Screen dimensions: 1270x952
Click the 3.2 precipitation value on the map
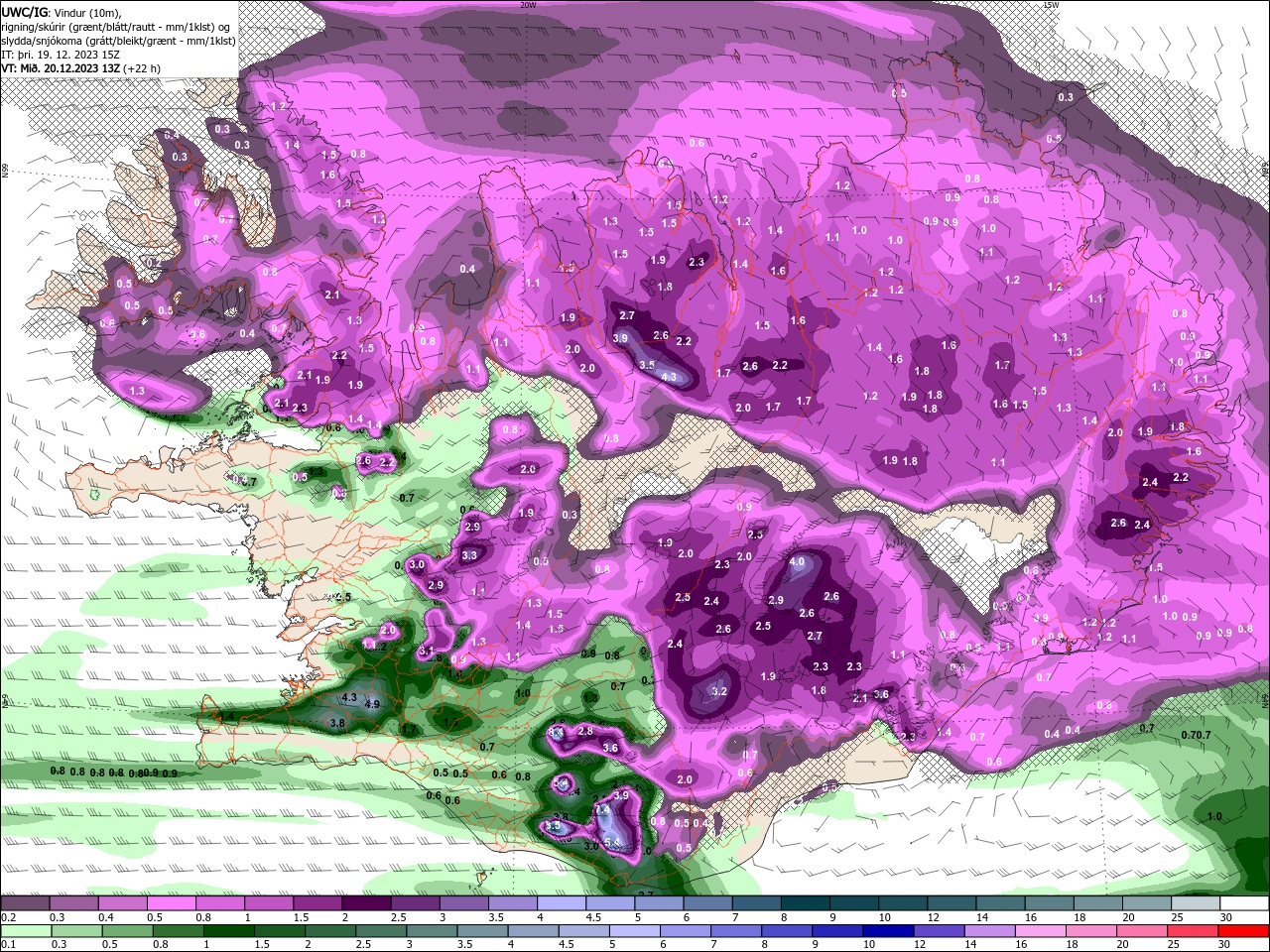(719, 691)
